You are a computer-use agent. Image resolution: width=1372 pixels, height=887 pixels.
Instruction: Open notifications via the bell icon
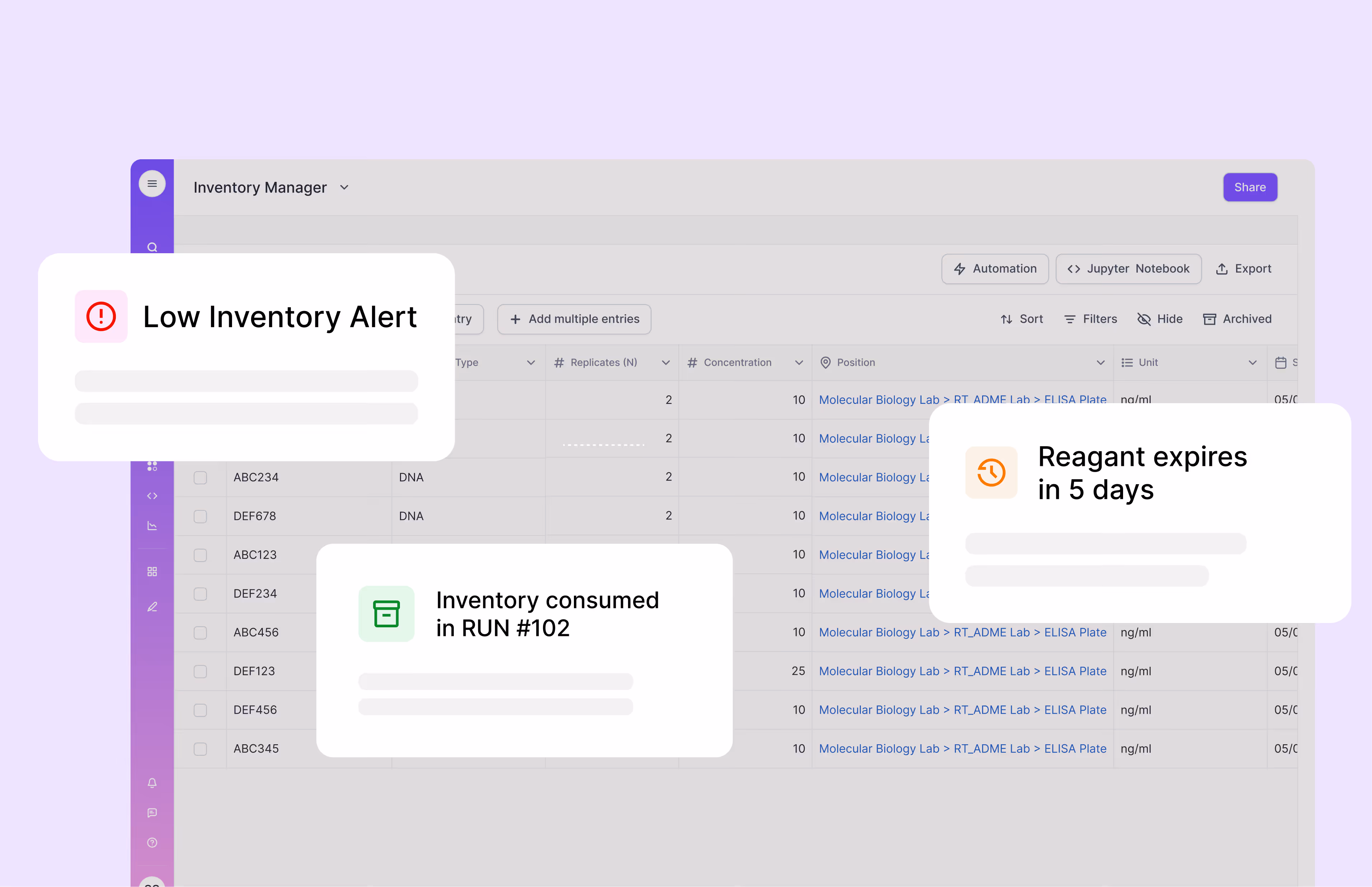[x=152, y=783]
